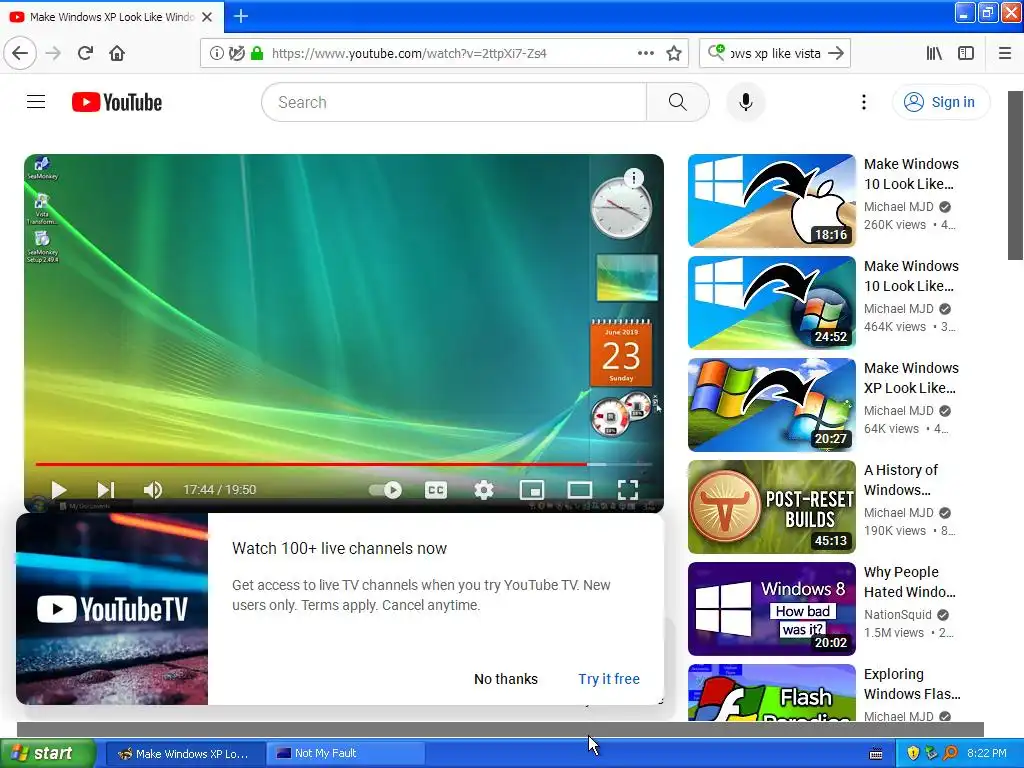Open the Windows start menu
The height and width of the screenshot is (768, 1024).
pyautogui.click(x=47, y=754)
